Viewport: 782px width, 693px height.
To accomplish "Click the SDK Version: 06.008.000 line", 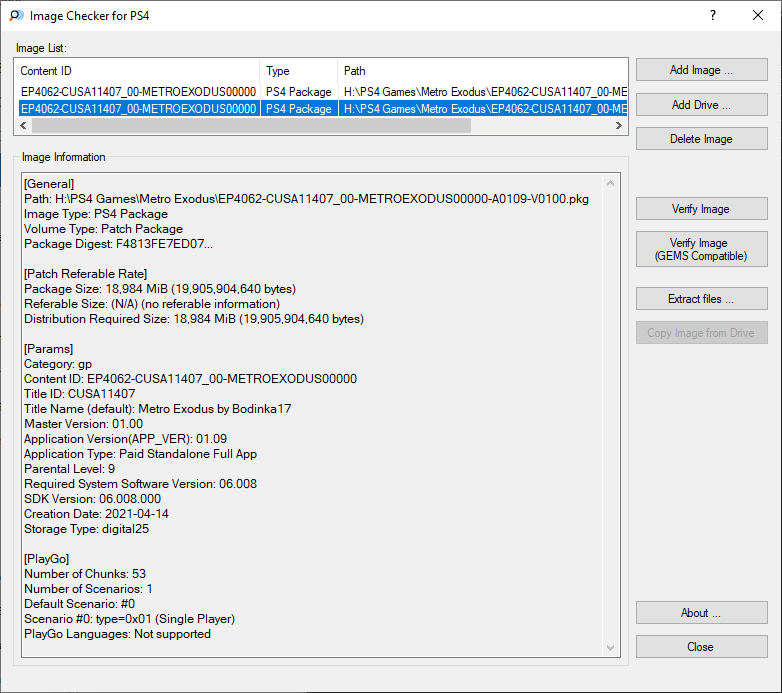I will point(92,499).
